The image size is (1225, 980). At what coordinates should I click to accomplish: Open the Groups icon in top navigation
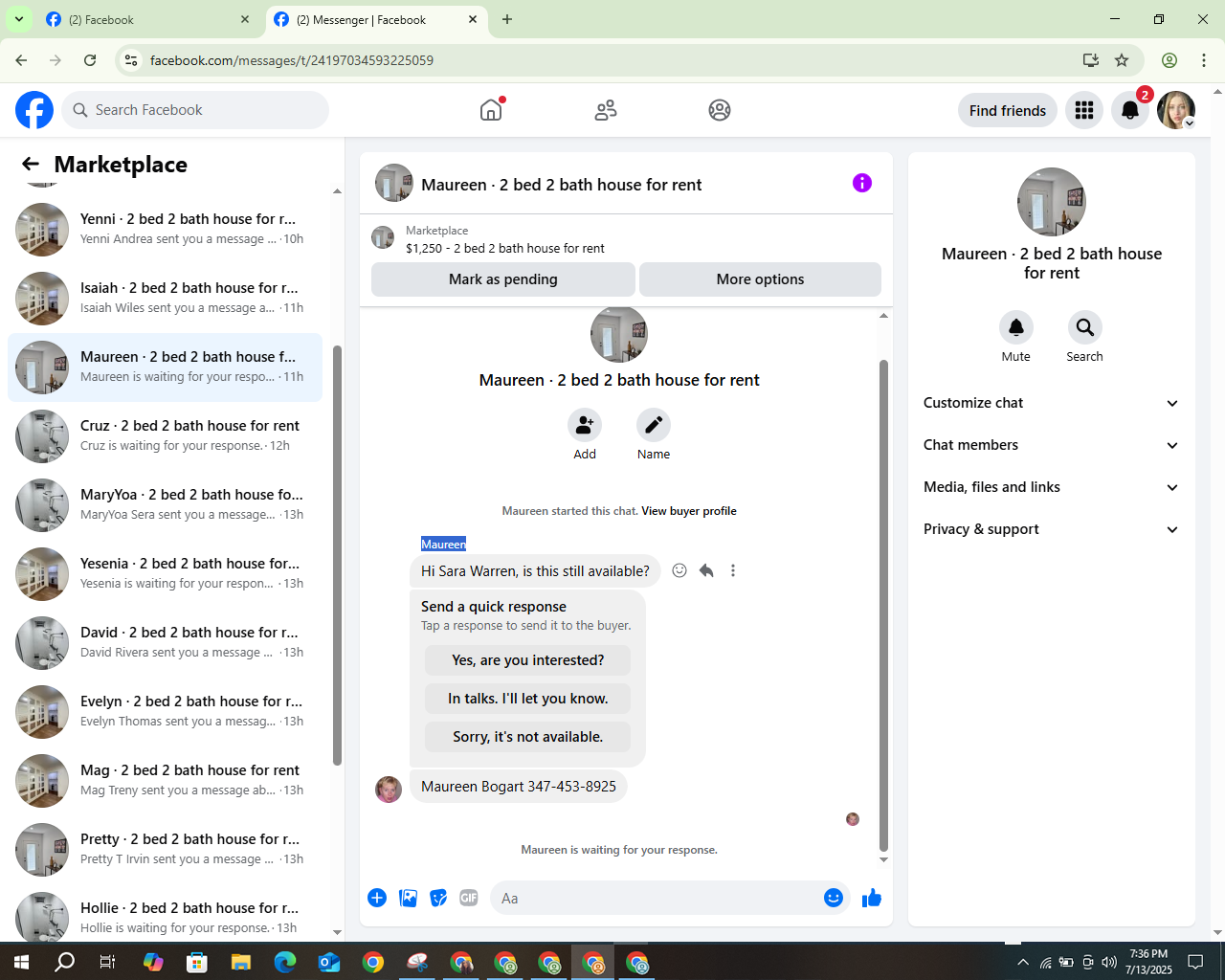[x=720, y=110]
